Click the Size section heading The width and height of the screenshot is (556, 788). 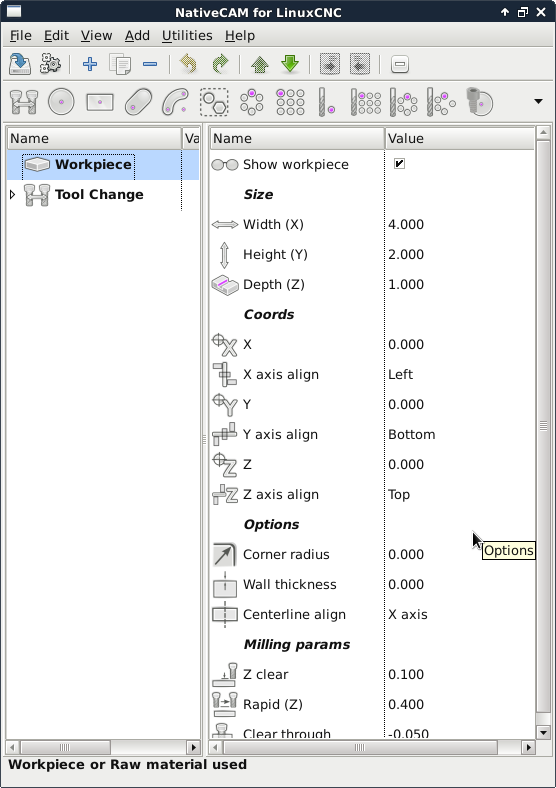258,194
